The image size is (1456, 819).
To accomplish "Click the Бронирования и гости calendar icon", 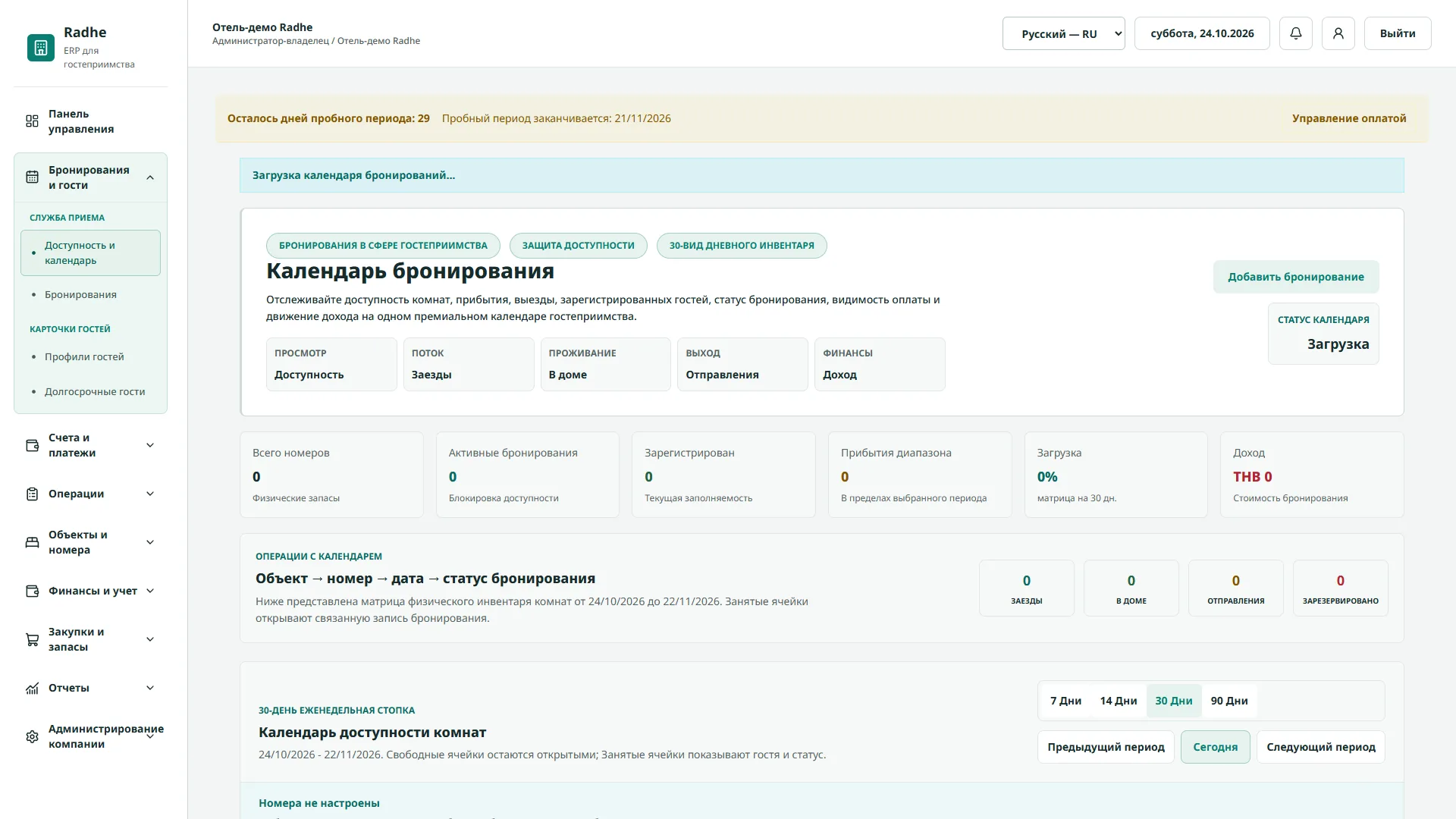I will pyautogui.click(x=32, y=177).
